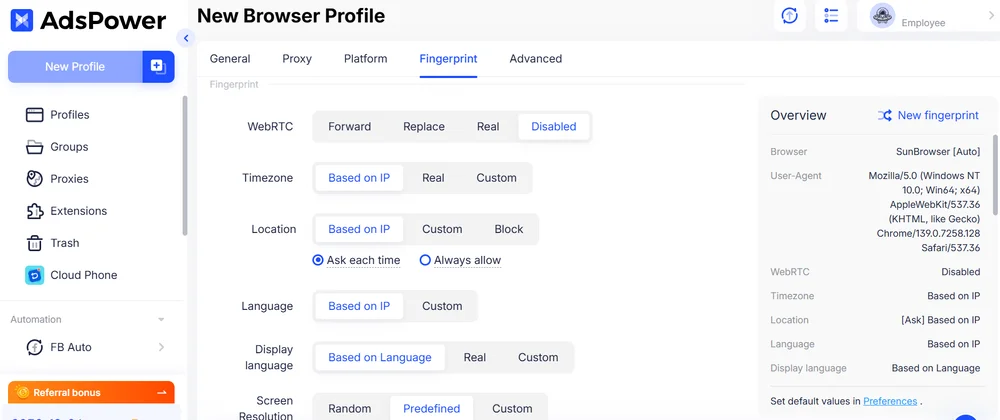Image resolution: width=1000 pixels, height=420 pixels.
Task: Open the Extensions puzzle icon
Action: pyautogui.click(x=34, y=211)
